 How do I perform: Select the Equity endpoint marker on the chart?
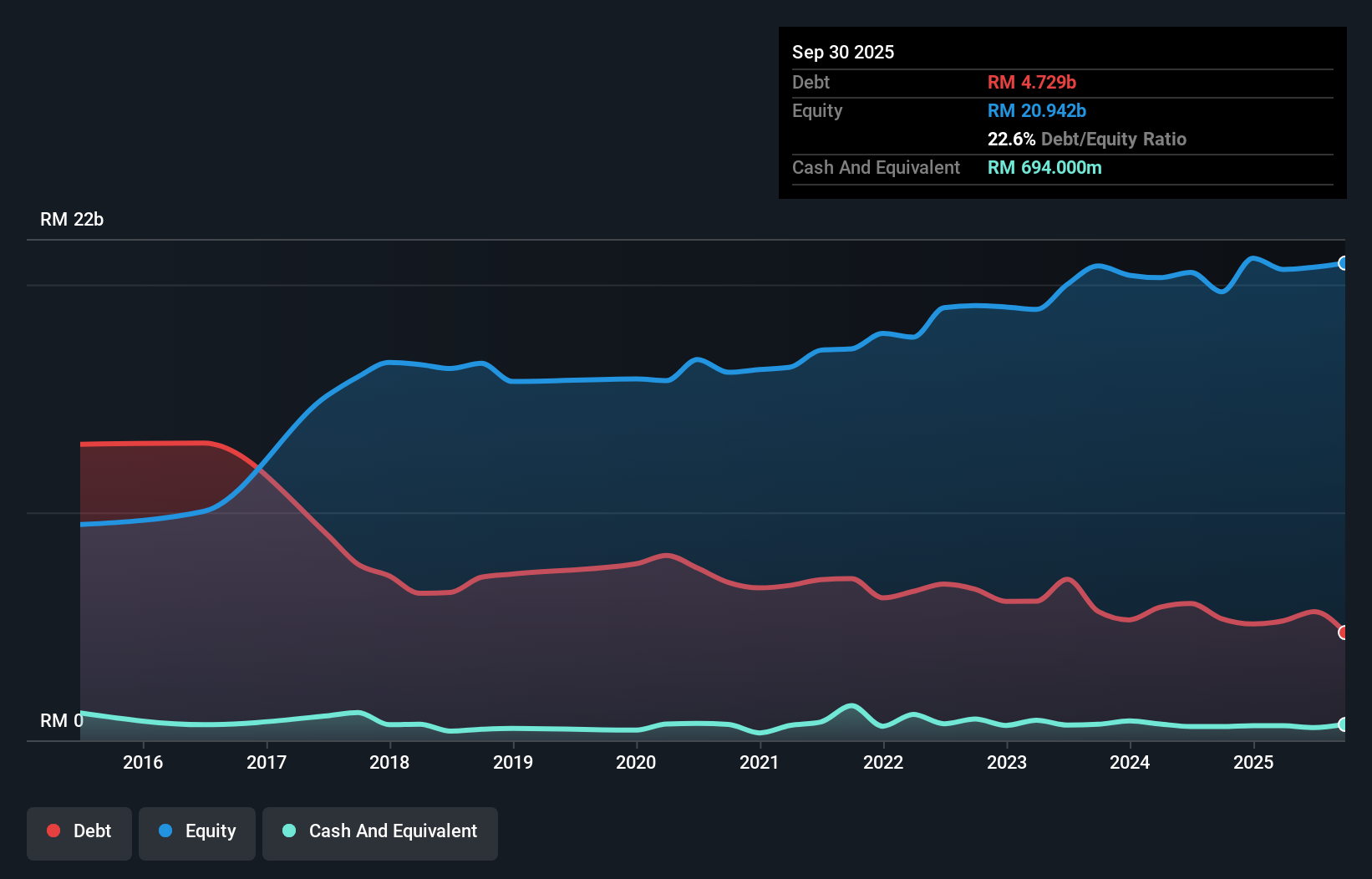(x=1344, y=264)
